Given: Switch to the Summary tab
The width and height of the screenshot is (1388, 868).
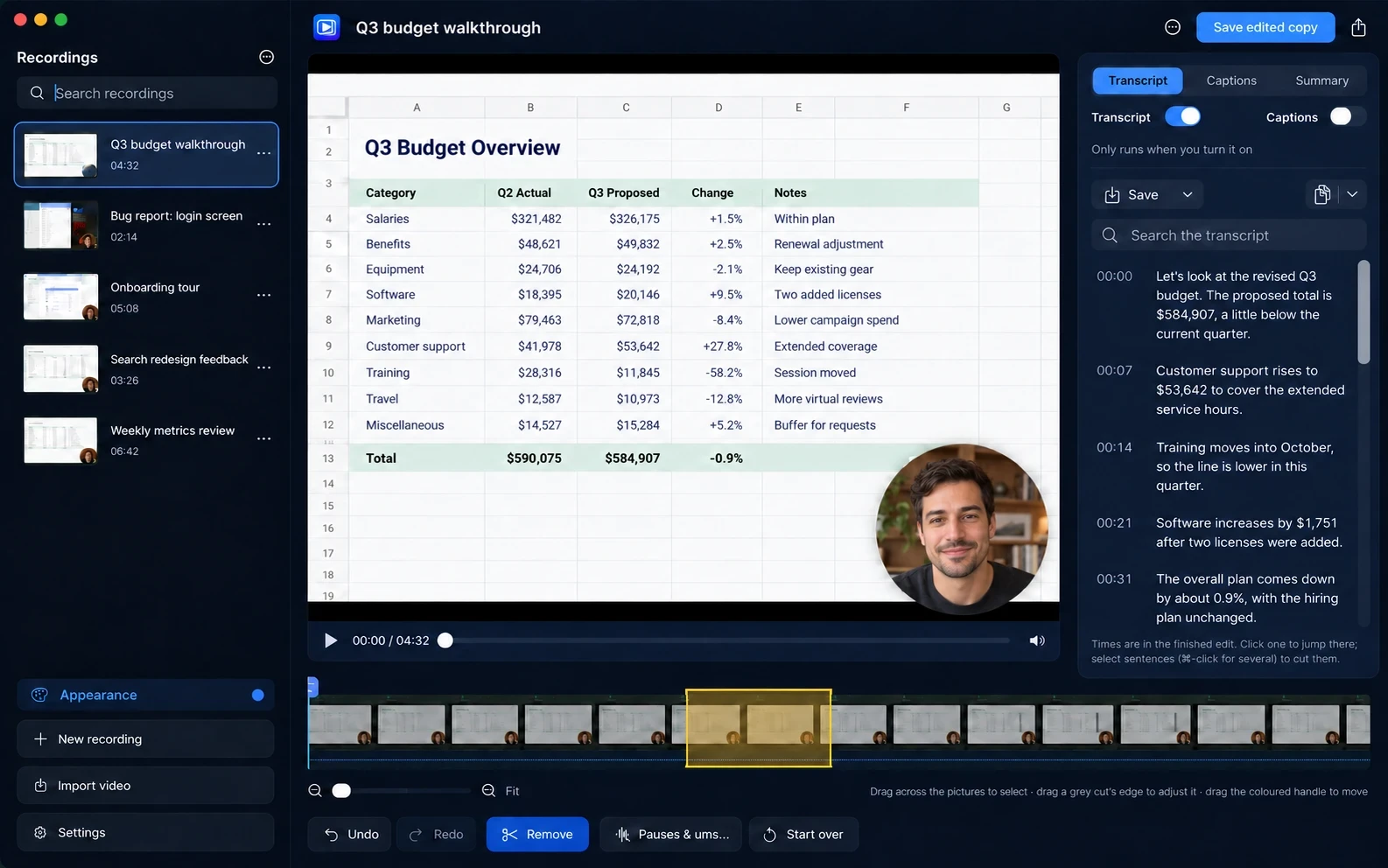Looking at the screenshot, I should 1321,80.
